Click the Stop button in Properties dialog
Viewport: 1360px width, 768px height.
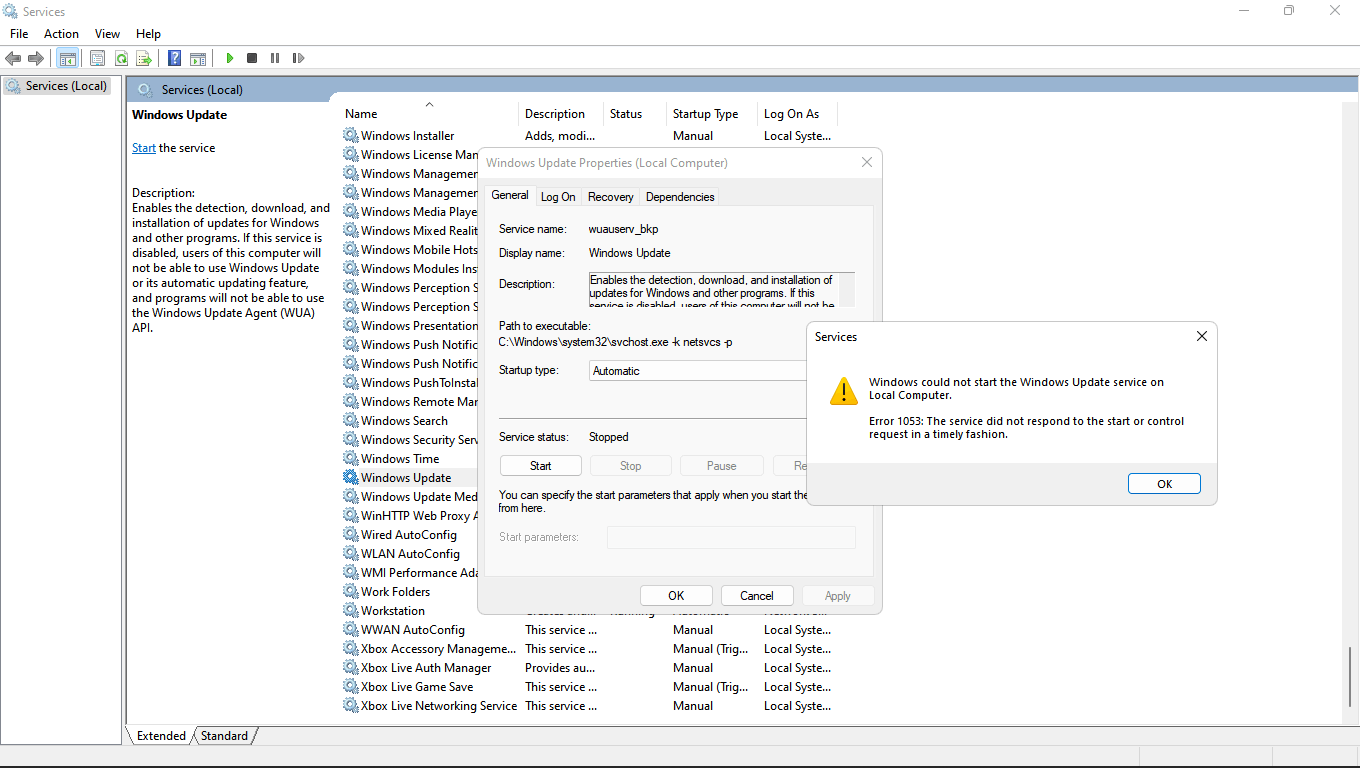click(x=631, y=465)
